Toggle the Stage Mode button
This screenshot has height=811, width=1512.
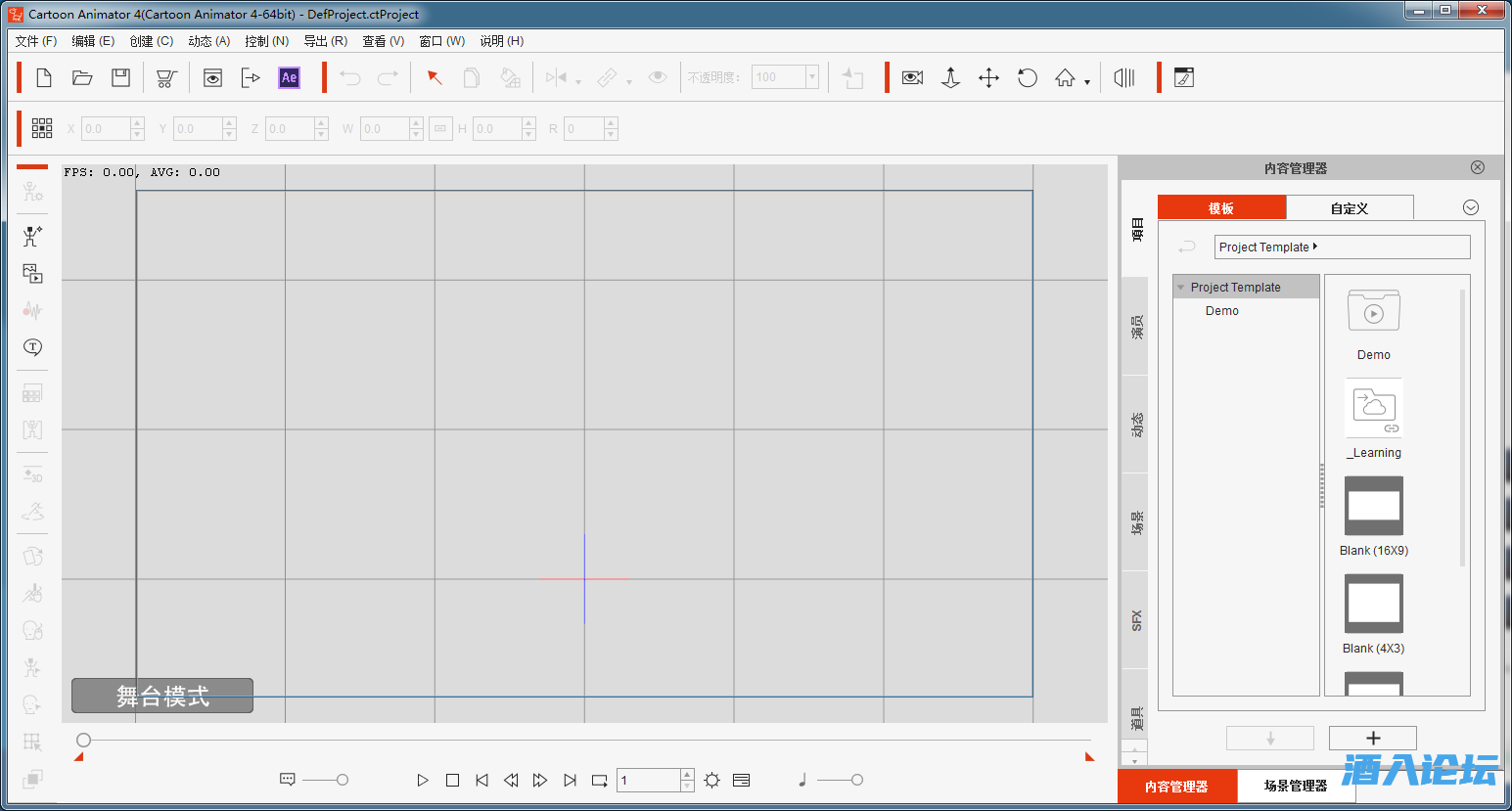(162, 696)
